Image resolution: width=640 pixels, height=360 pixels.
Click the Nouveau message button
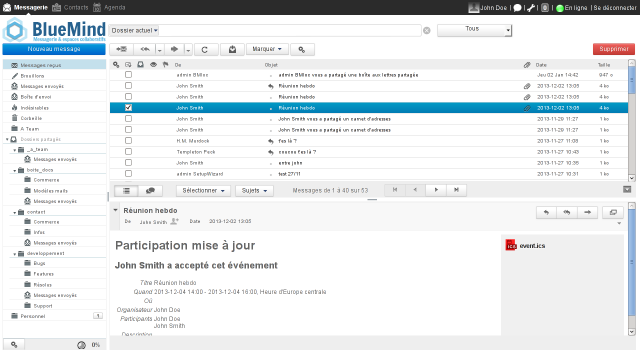click(54, 49)
